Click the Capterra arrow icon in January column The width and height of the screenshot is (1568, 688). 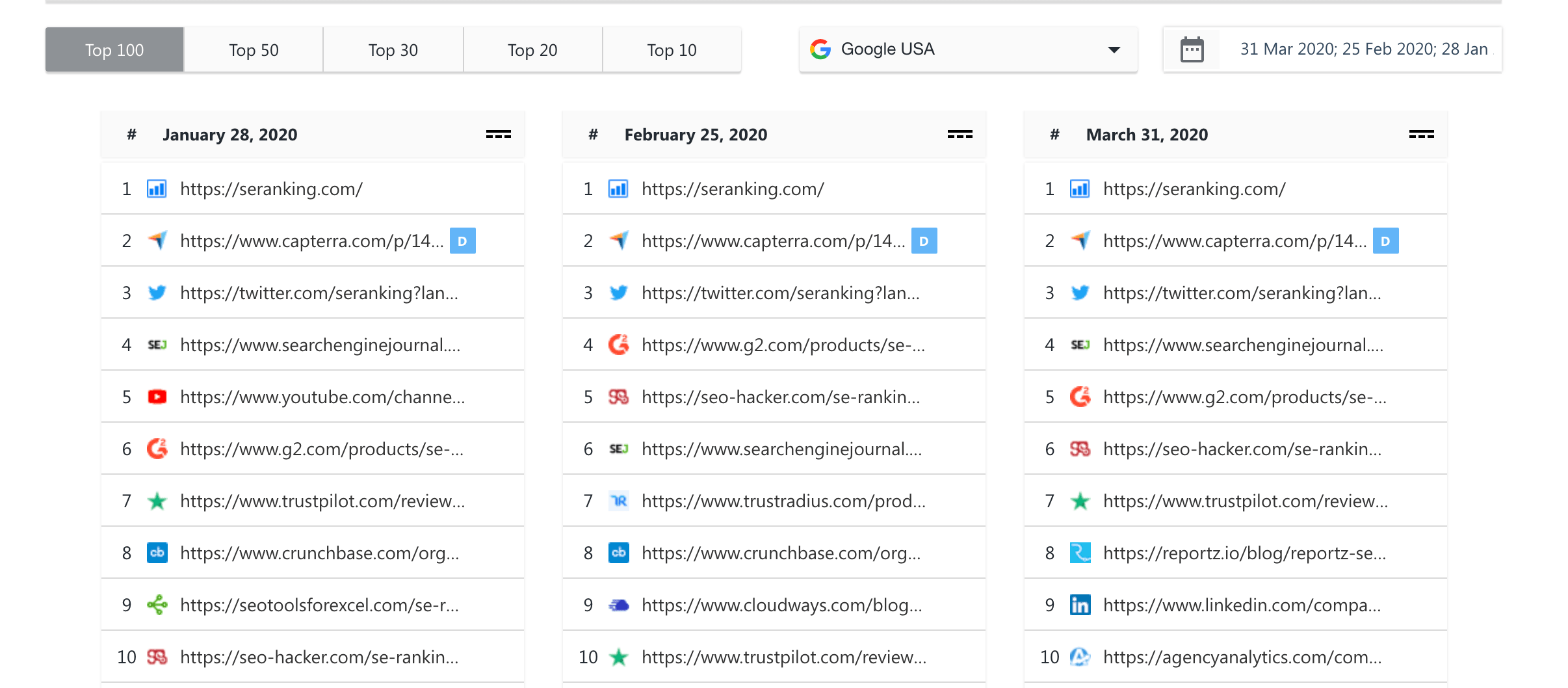pos(157,241)
